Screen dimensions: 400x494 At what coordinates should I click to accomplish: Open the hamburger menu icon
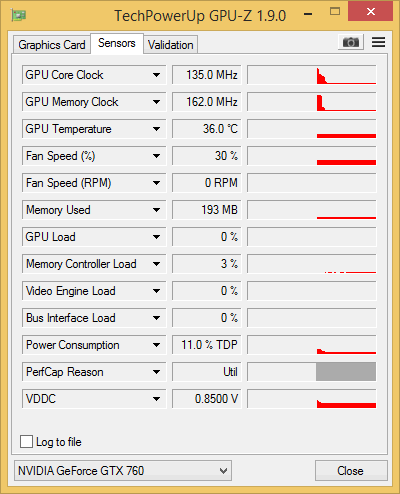click(x=378, y=42)
